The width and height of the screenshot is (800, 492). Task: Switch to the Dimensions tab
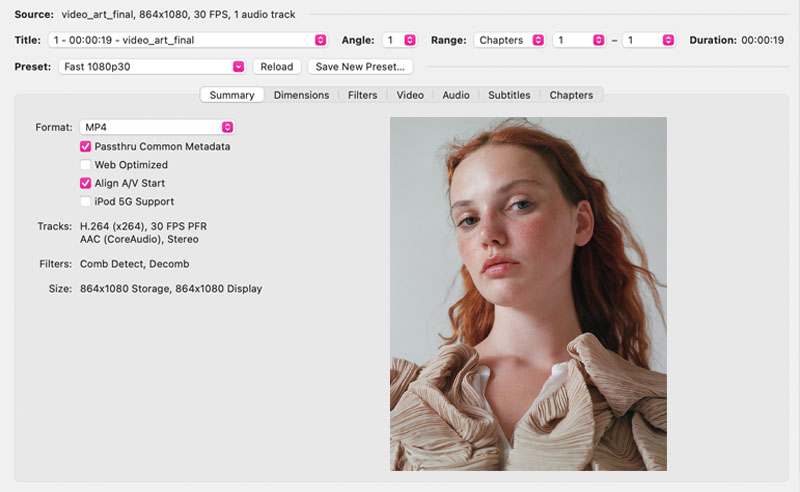point(301,95)
